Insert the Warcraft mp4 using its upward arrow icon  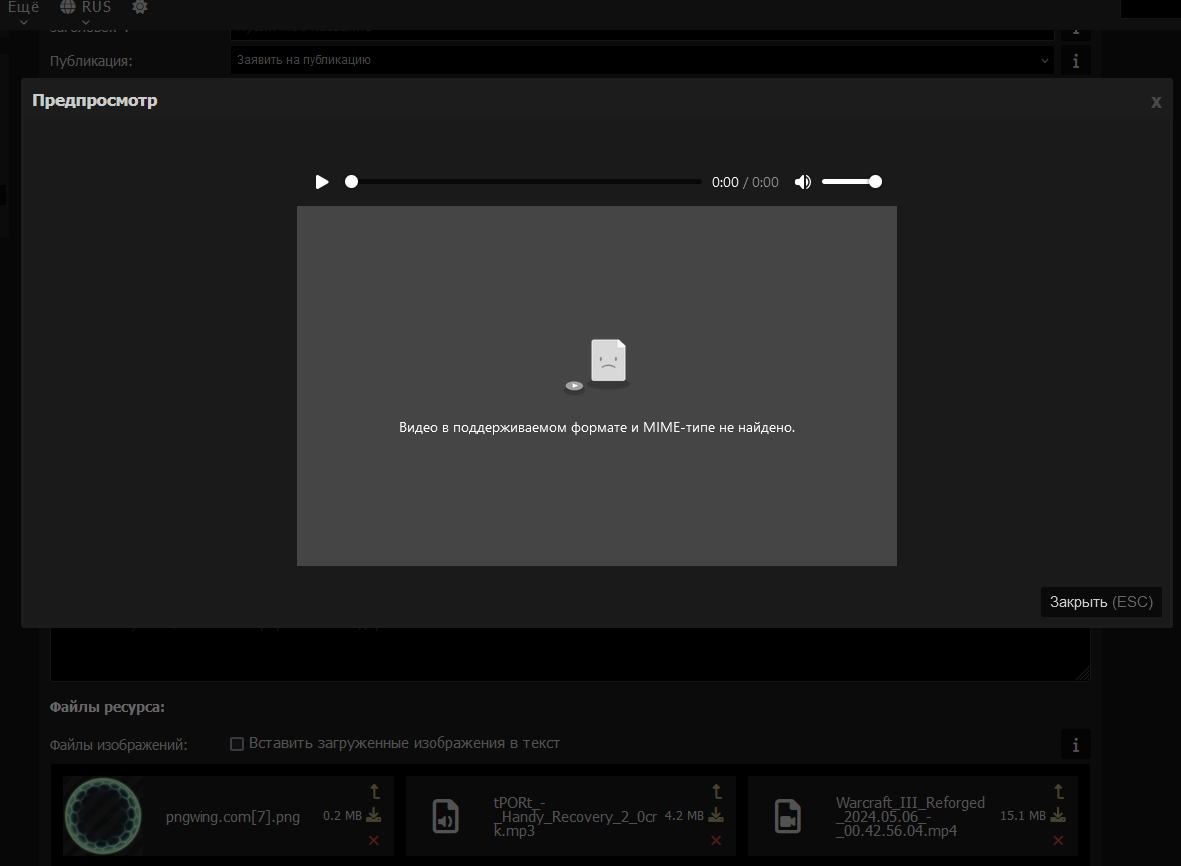pyautogui.click(x=1059, y=791)
